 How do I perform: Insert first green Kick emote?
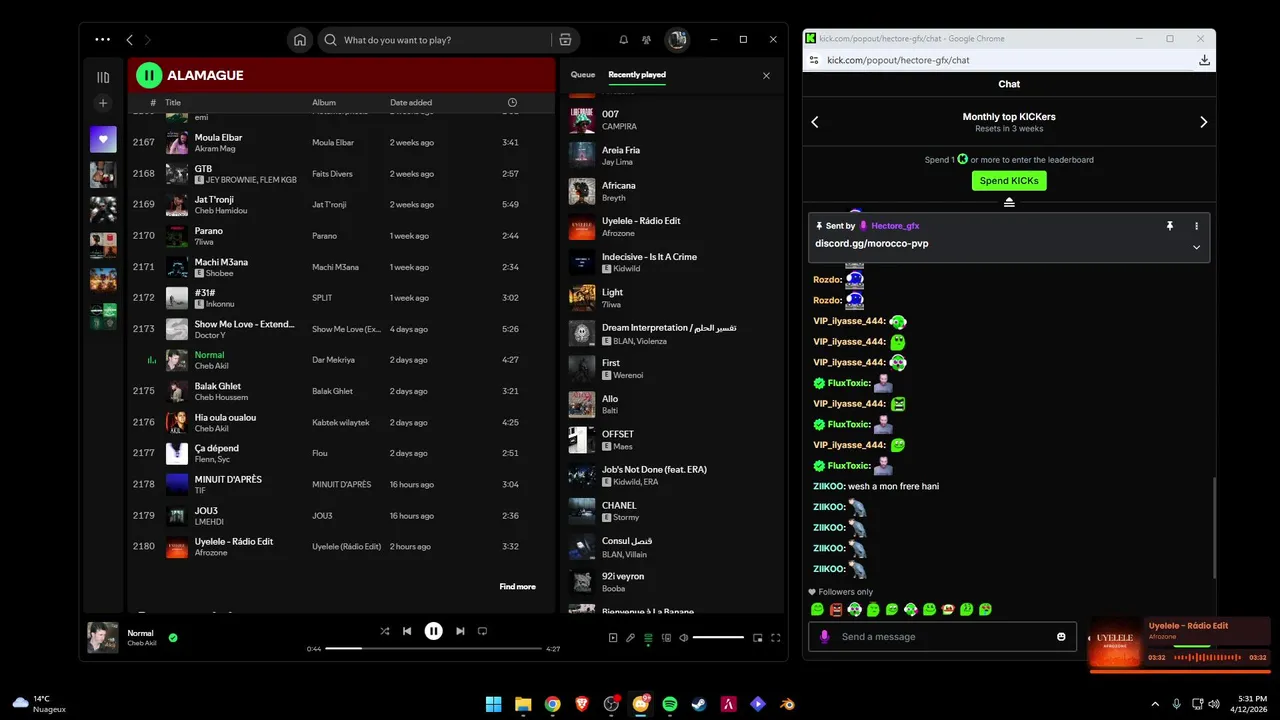(x=817, y=609)
